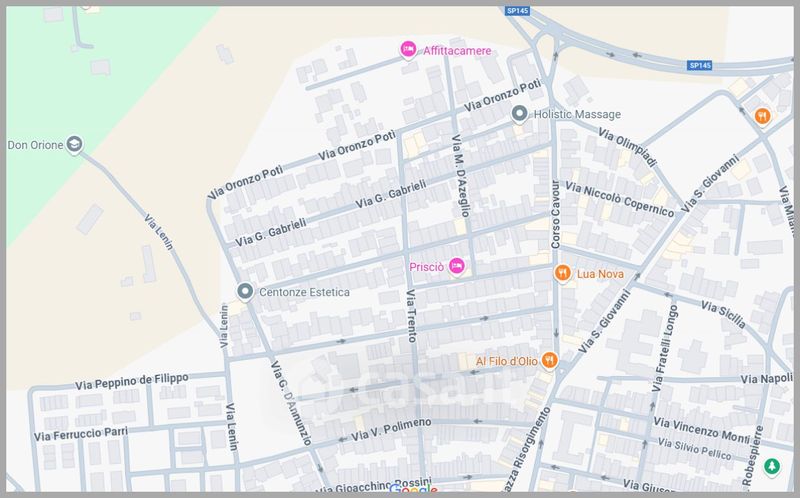800x498 pixels.
Task: Click the pink Affittacamere lodging icon
Action: 408,49
